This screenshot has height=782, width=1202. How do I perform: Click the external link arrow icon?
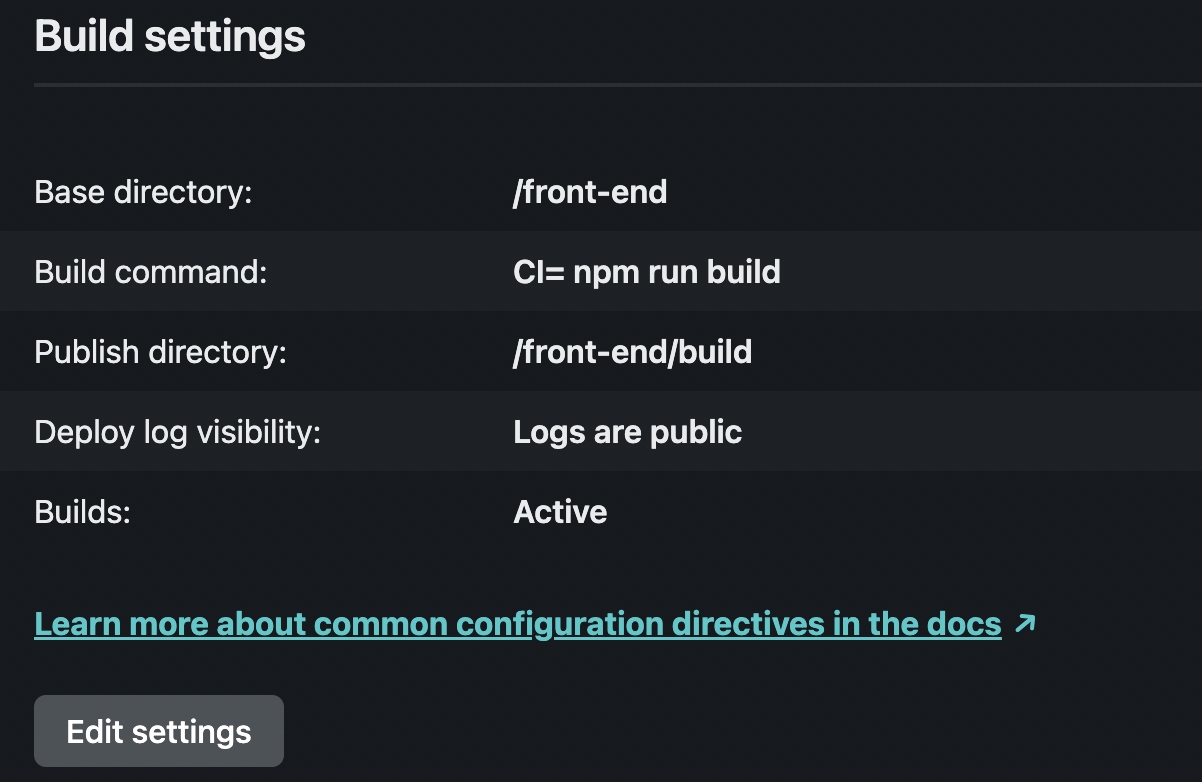pyautogui.click(x=1024, y=624)
